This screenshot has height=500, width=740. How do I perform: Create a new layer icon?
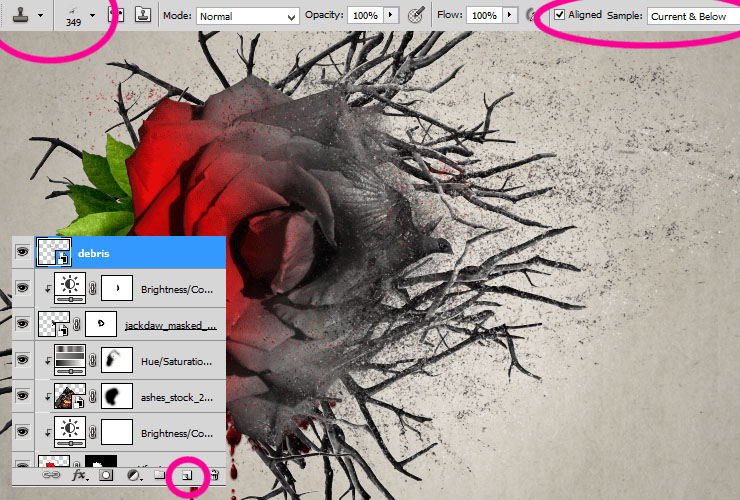tap(187, 475)
